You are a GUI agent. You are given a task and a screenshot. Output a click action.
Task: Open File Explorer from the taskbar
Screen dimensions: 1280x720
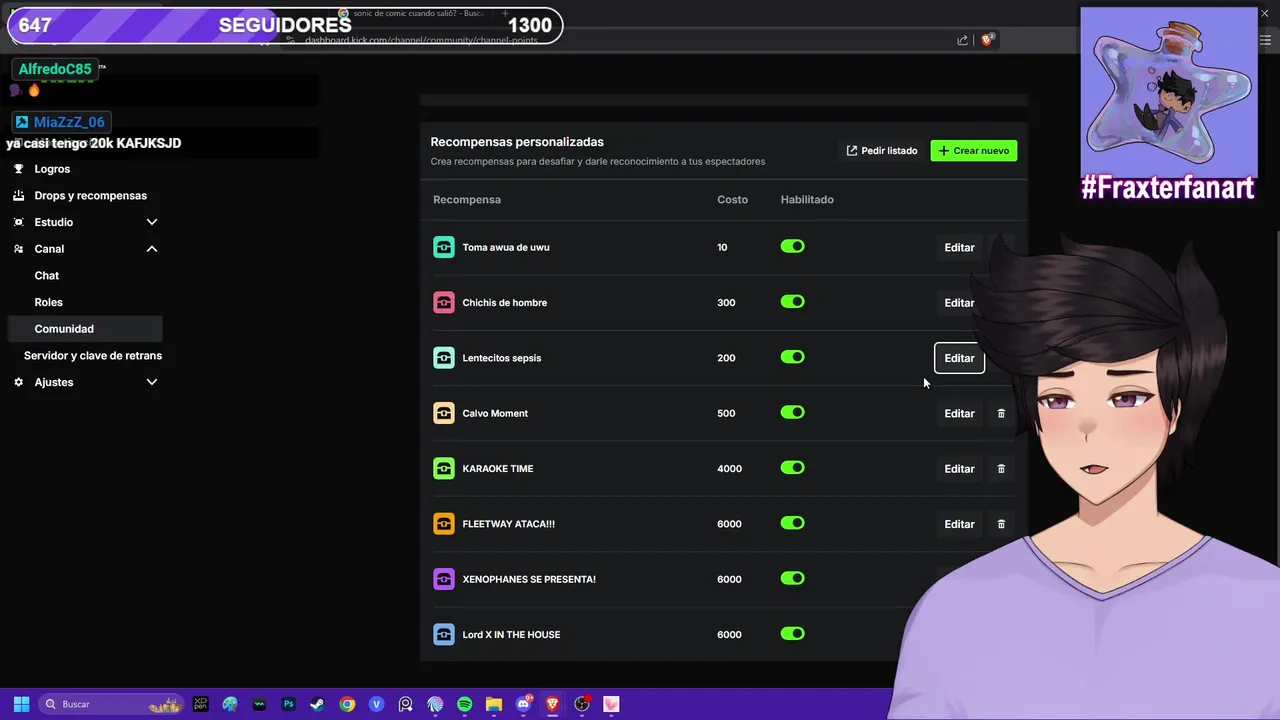[x=494, y=704]
